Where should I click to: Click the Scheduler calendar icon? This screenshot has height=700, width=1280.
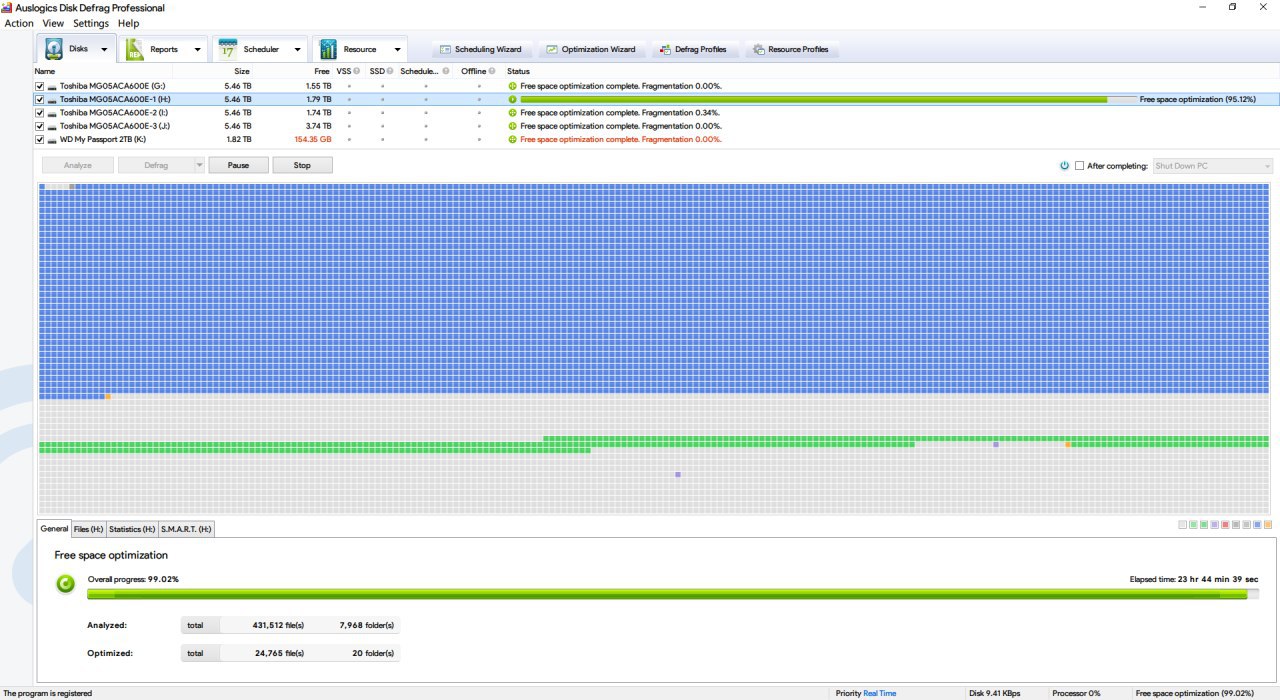228,49
